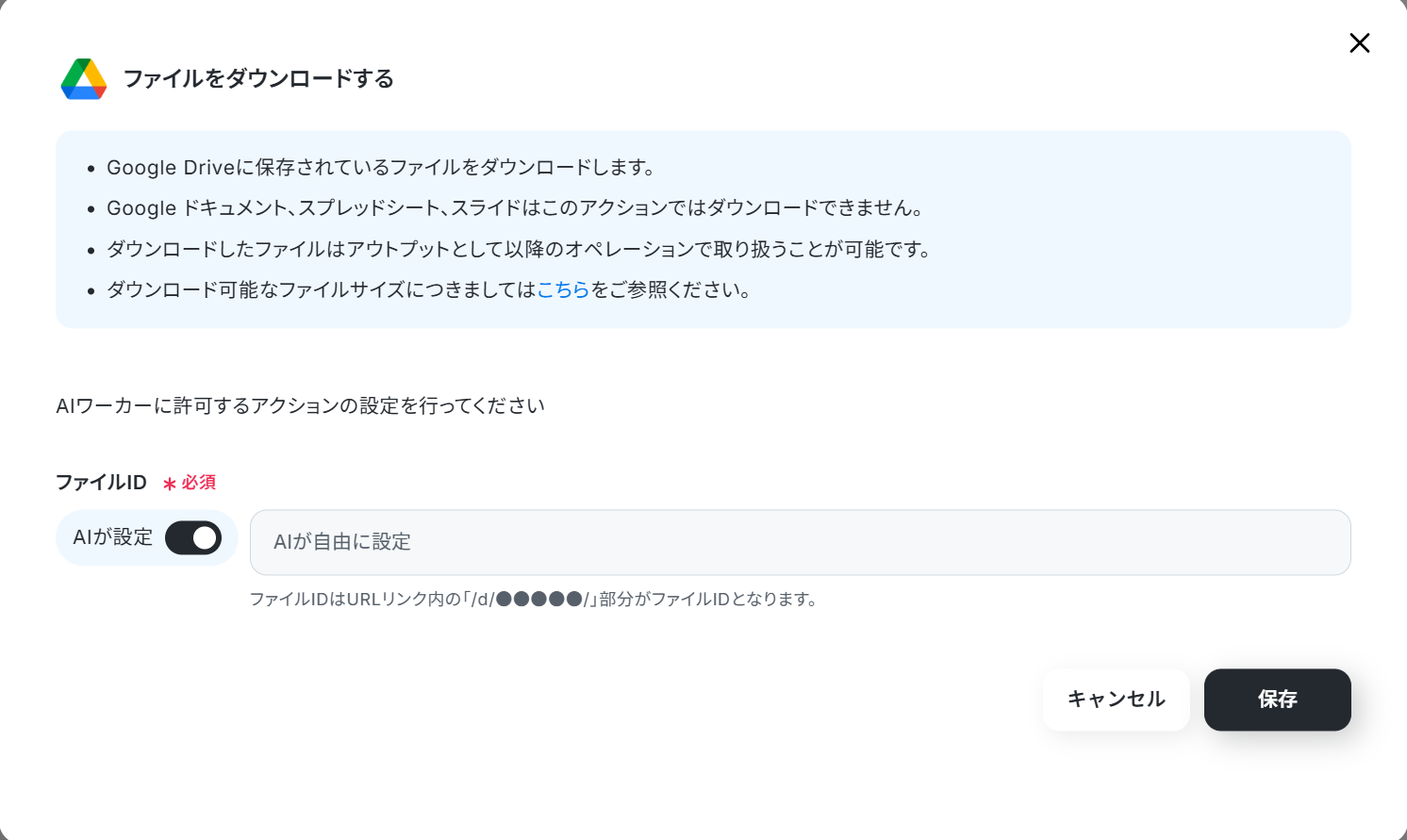
Task: Save settings with the 保存 button
Action: 1277,700
